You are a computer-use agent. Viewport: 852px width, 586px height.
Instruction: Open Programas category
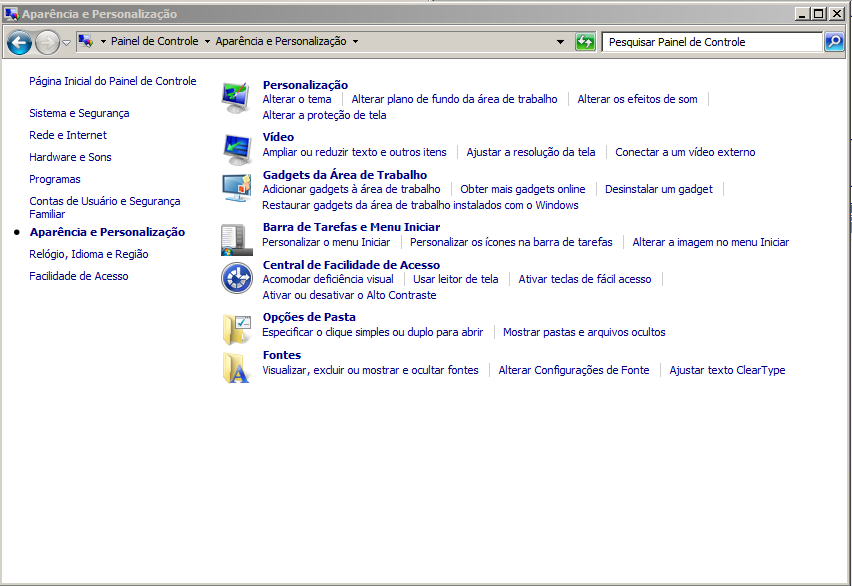click(55, 179)
